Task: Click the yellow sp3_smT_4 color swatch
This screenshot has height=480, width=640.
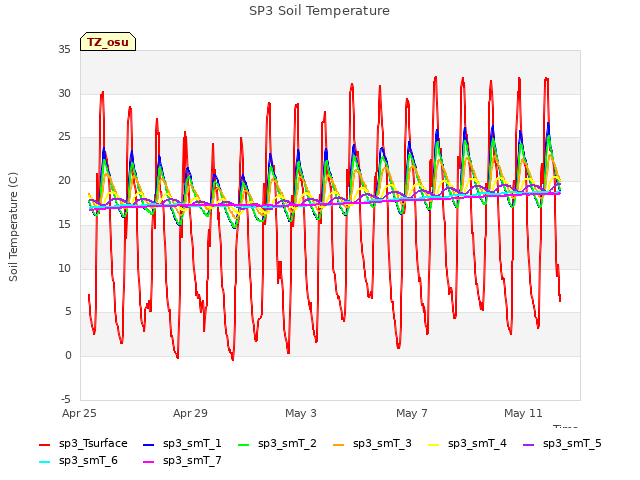Action: pos(433,444)
